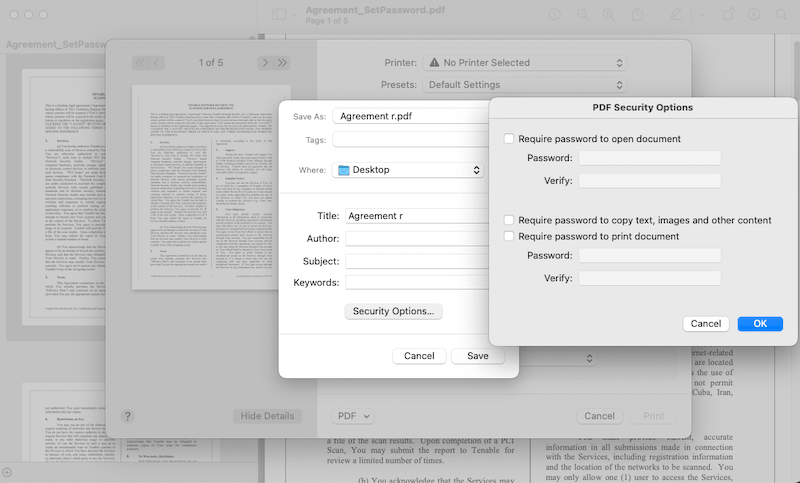Open the Printer selection dropdown
The image size is (800, 483).
[524, 63]
